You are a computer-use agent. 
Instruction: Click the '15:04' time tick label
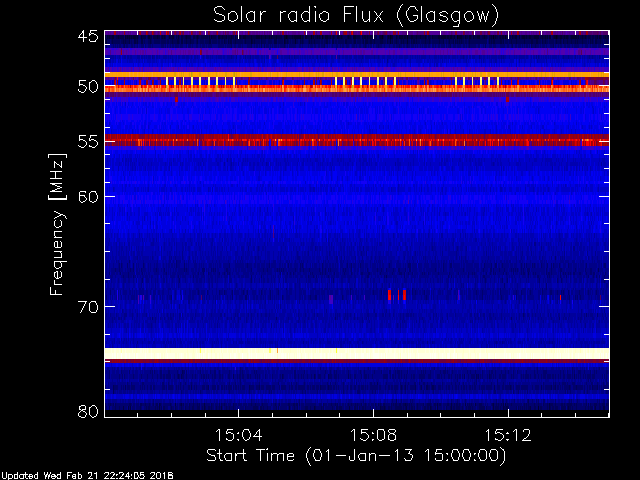[238, 436]
